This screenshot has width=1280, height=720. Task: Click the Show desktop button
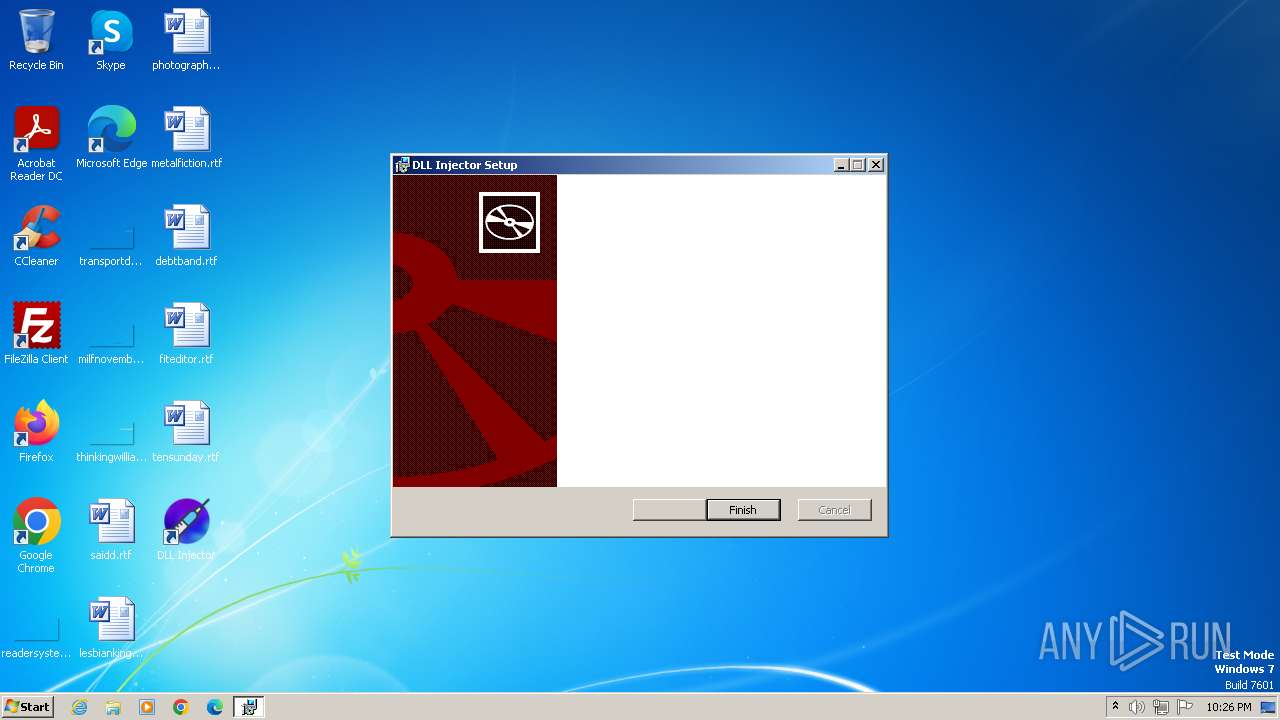(x=1269, y=707)
